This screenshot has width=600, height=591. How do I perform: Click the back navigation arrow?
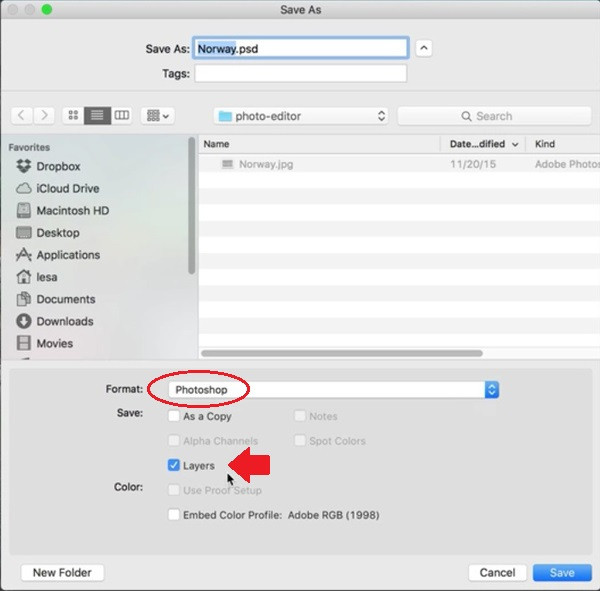[x=22, y=116]
